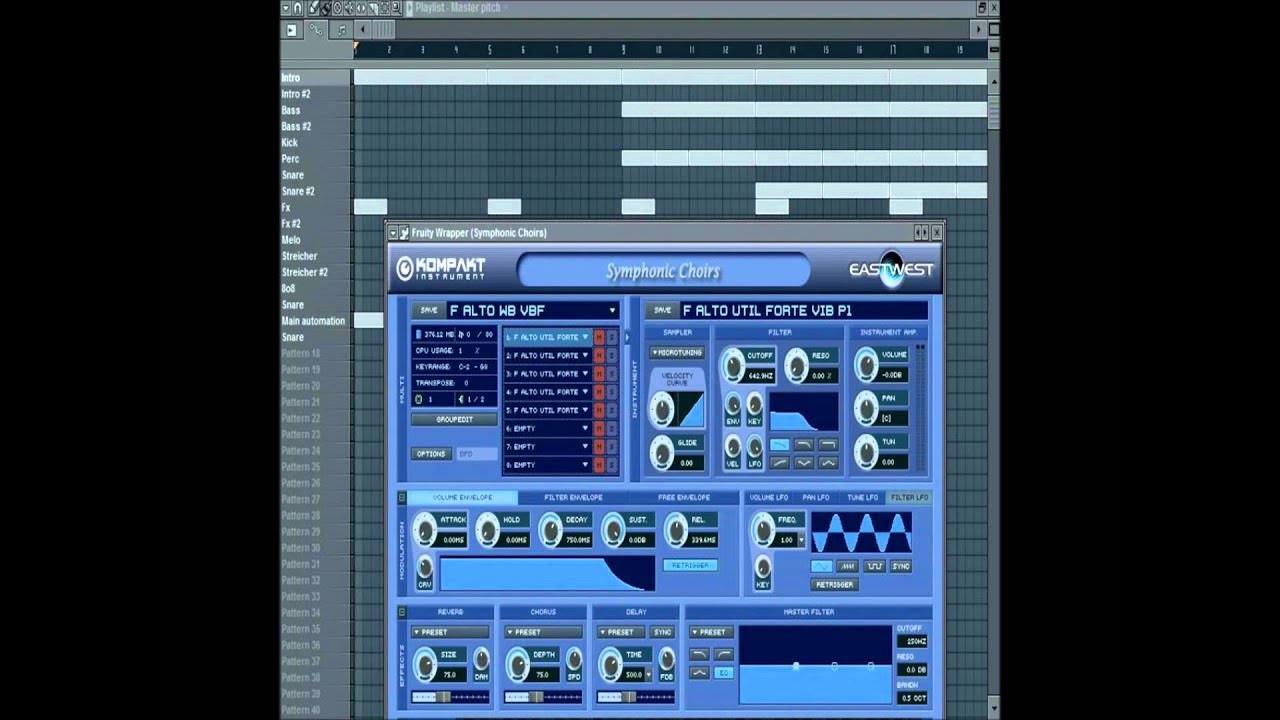Open the Fruity Wrapper window menu arrow
Screen dimensions: 1280x720
click(x=393, y=233)
